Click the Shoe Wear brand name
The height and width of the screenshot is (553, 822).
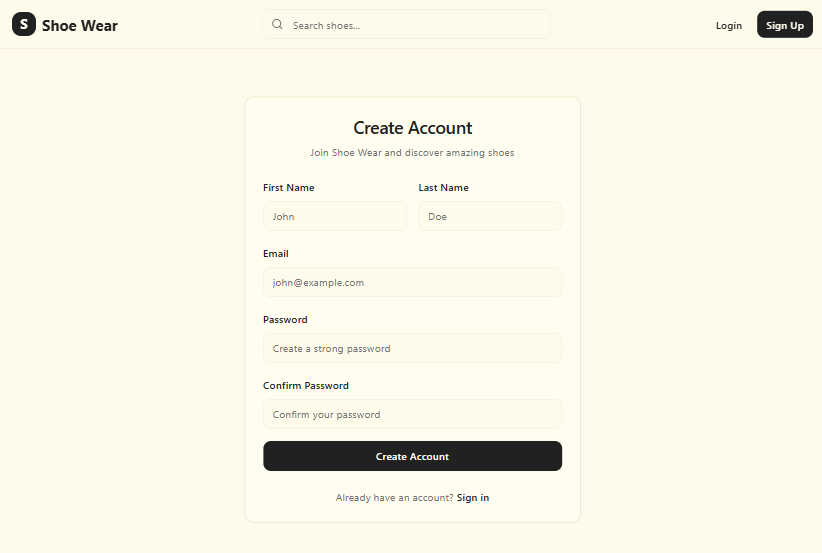[x=80, y=26]
